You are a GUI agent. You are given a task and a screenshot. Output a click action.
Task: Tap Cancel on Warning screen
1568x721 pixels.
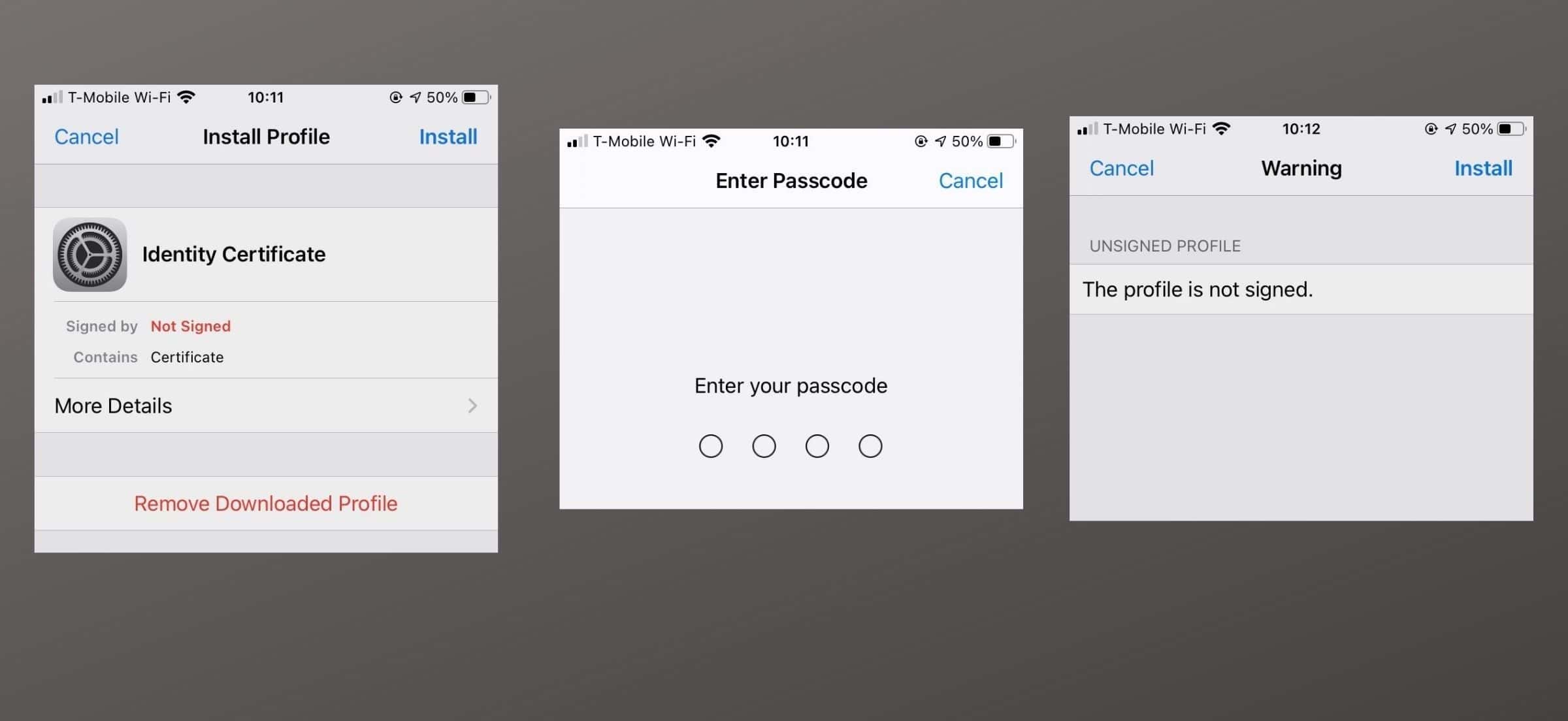pyautogui.click(x=1121, y=168)
